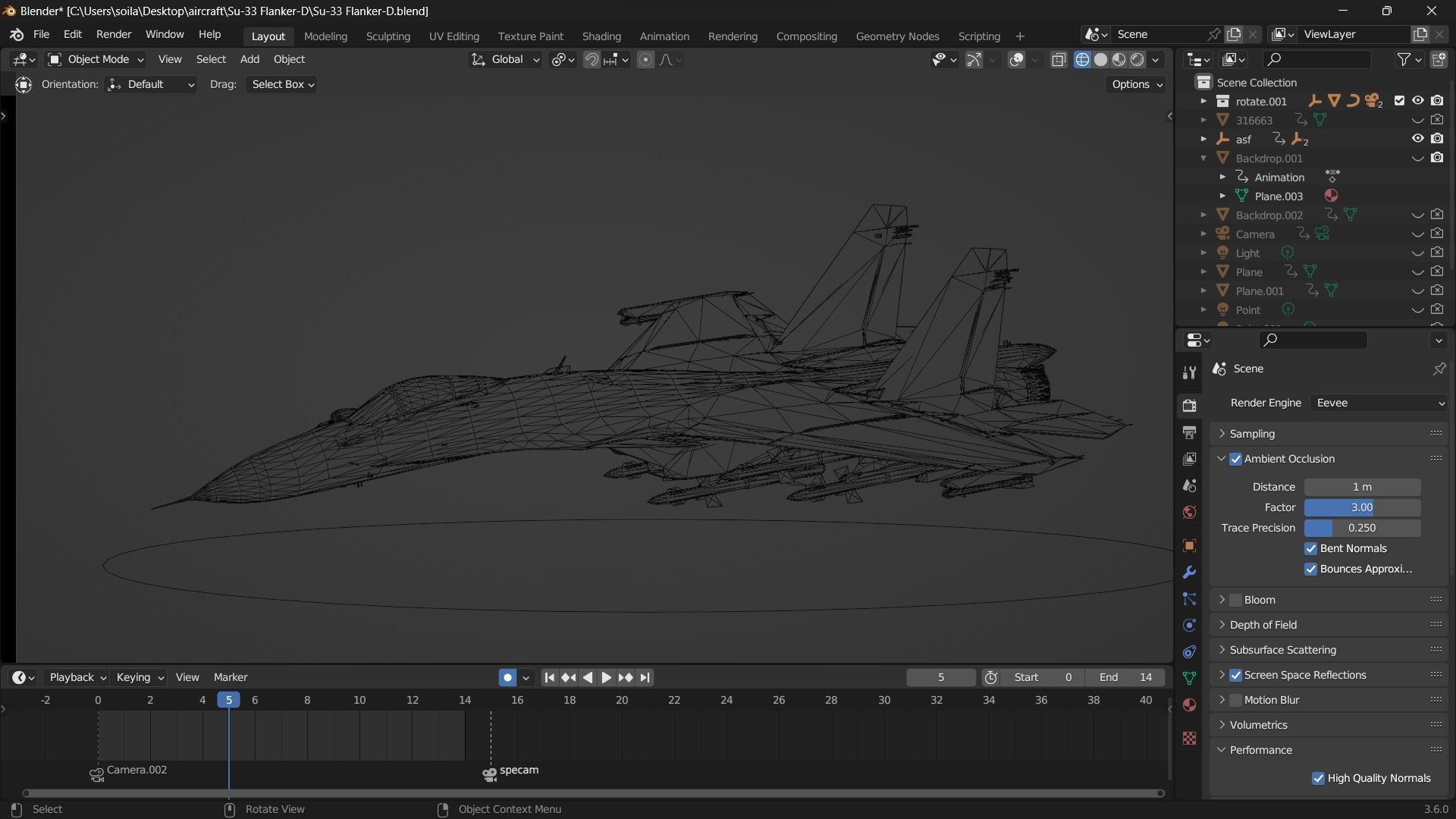
Task: Toggle auto keying record button
Action: click(507, 678)
